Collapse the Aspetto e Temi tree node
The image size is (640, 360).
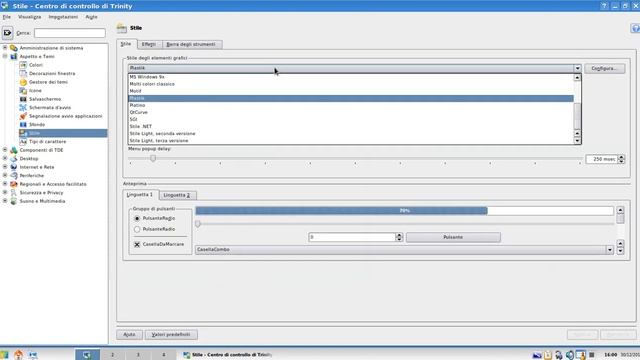(x=5, y=56)
